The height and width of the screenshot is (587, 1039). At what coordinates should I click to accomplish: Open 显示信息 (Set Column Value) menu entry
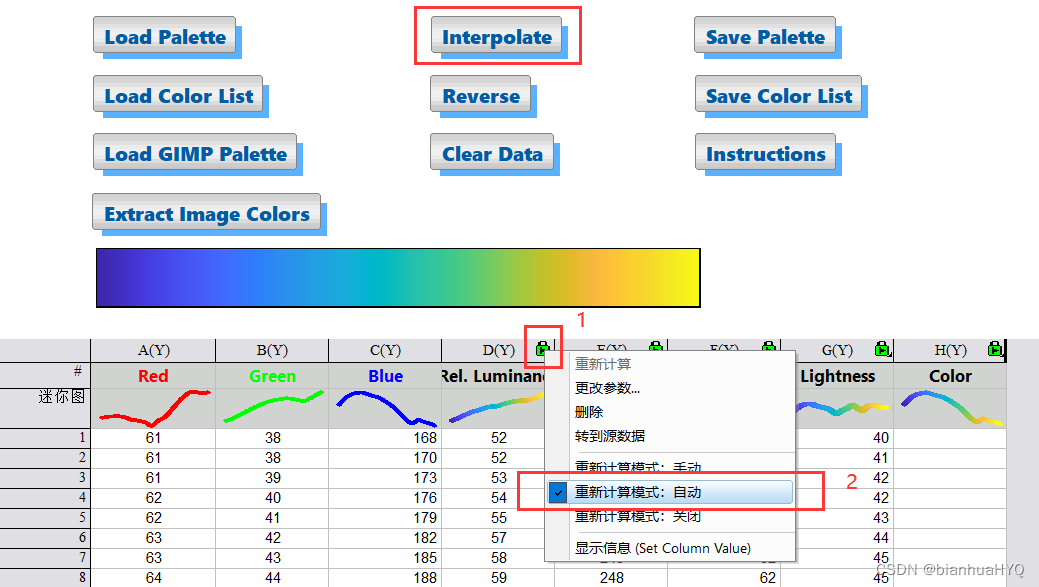point(662,548)
